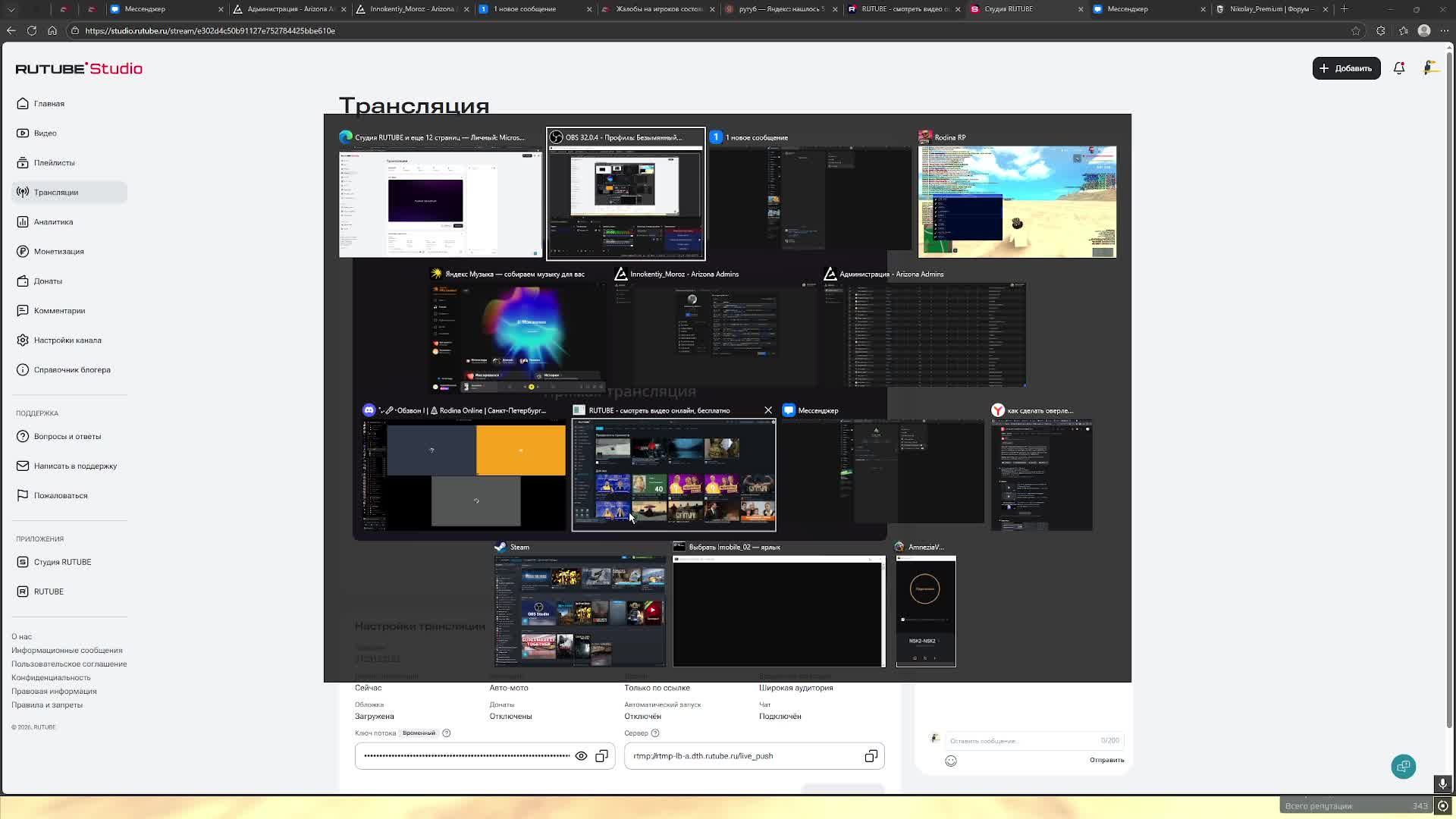Show help tooltip next to Сервер
Screen dimensions: 1456x819
click(x=655, y=733)
